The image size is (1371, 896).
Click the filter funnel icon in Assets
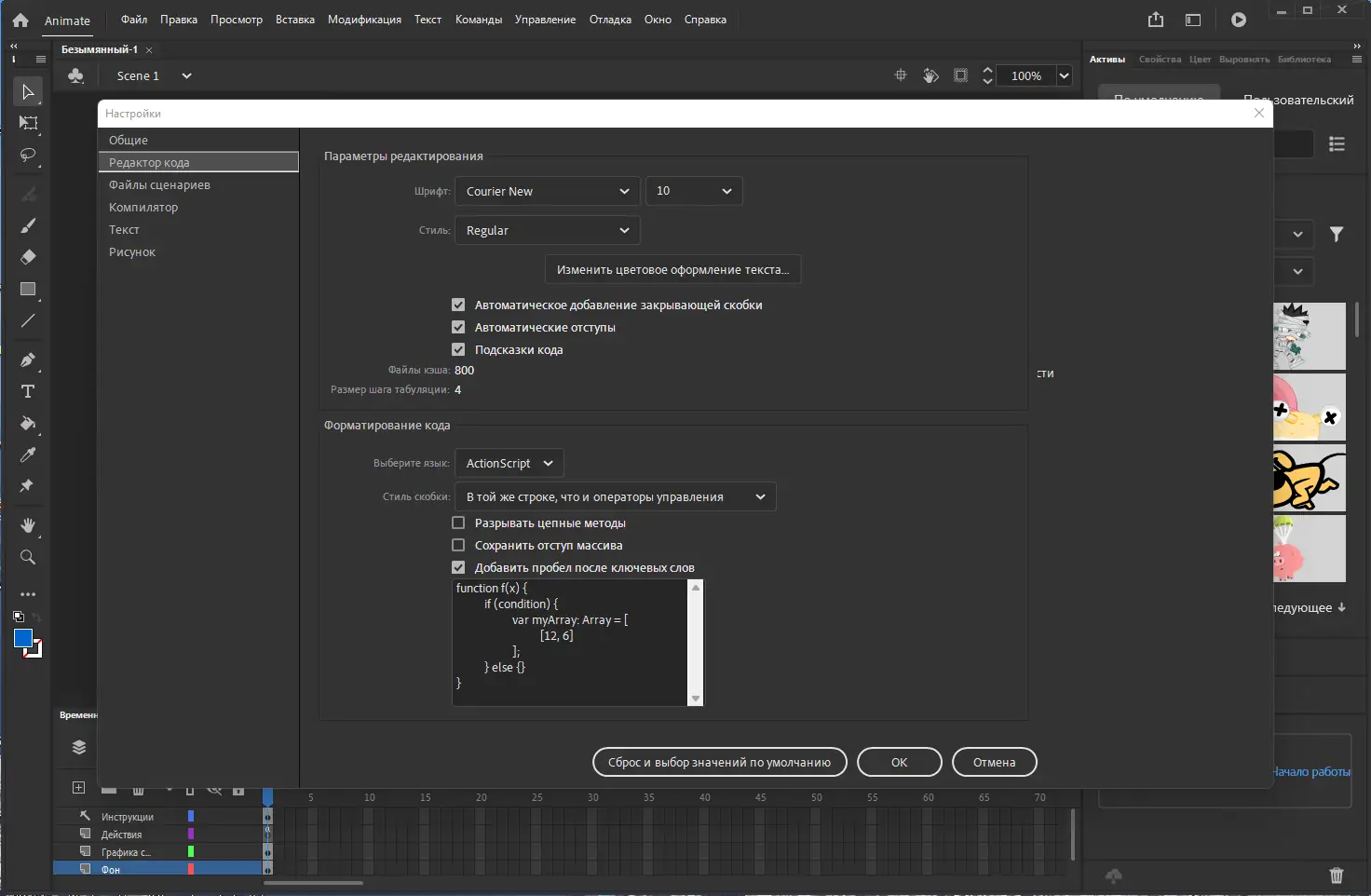click(1337, 234)
